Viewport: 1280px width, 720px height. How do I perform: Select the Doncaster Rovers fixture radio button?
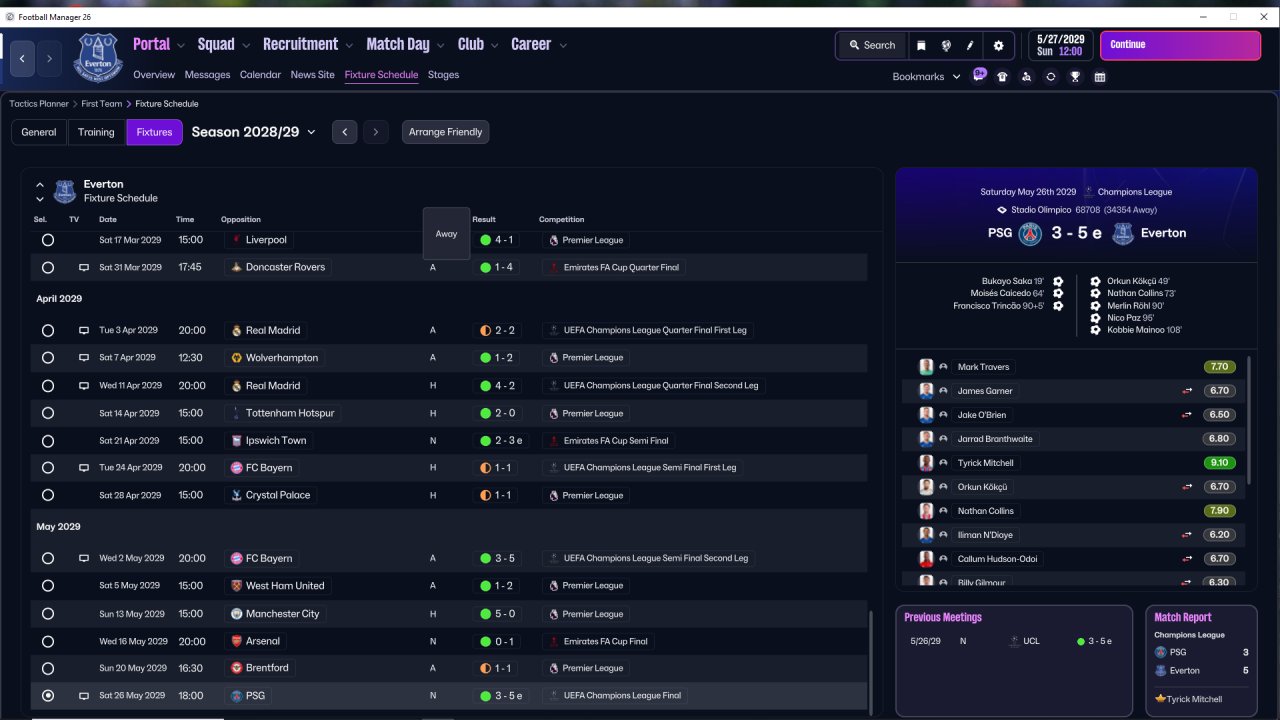click(x=48, y=268)
